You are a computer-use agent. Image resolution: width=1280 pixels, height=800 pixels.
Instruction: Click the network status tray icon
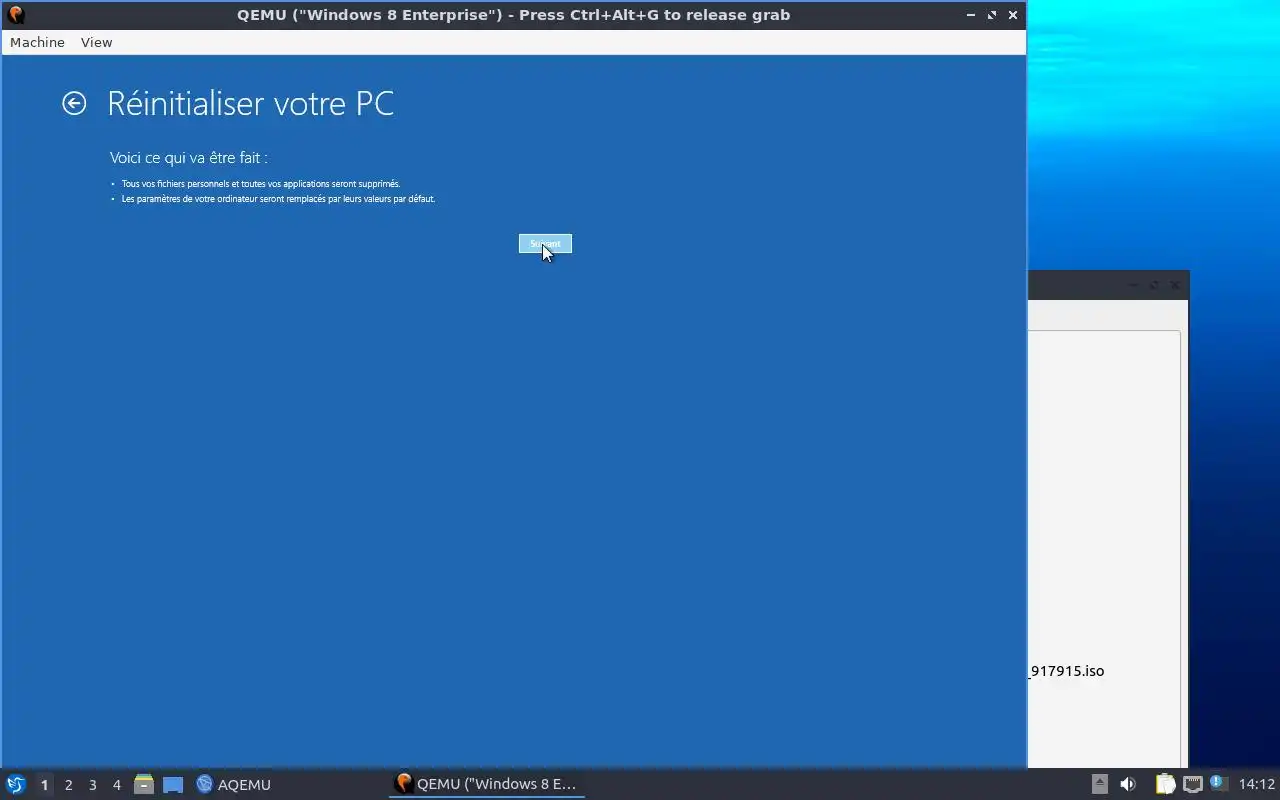coord(1192,784)
